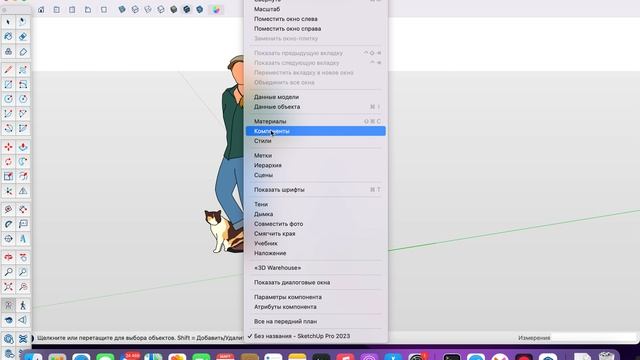
Task: Pick the Paint Bucket tool
Action: (8, 36)
